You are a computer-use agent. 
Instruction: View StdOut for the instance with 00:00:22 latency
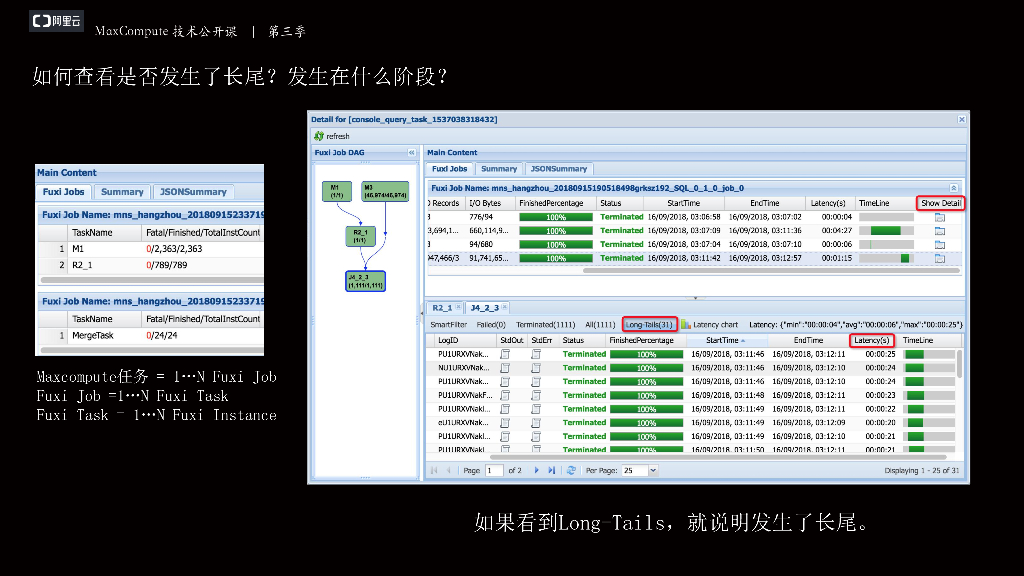[505, 409]
